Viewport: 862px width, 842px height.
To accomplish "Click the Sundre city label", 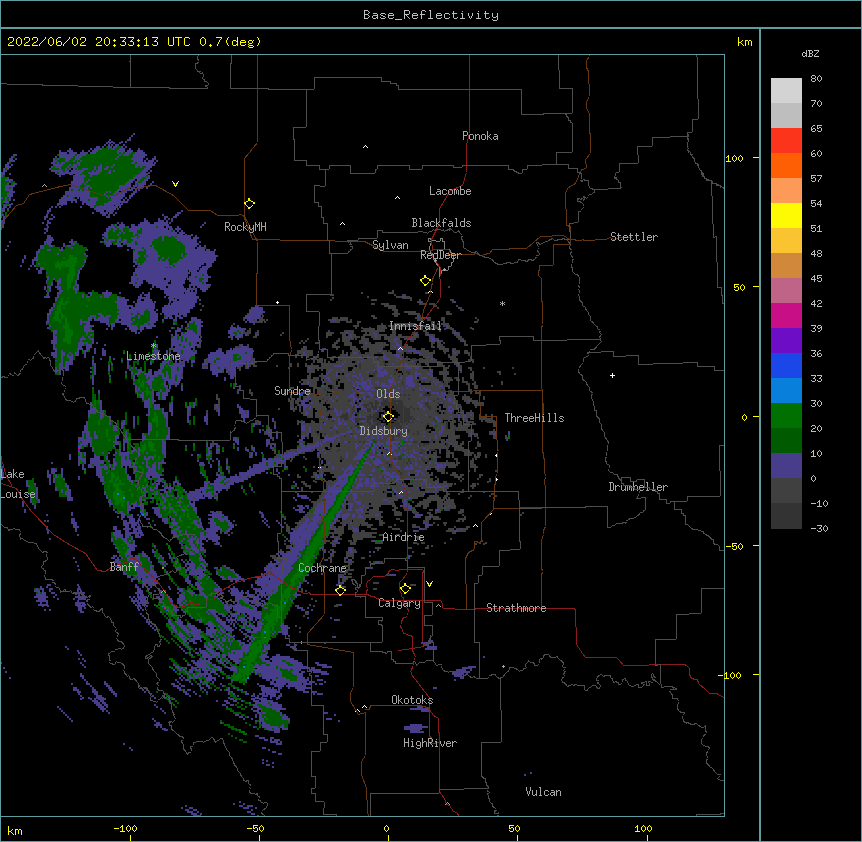I will click(292, 391).
